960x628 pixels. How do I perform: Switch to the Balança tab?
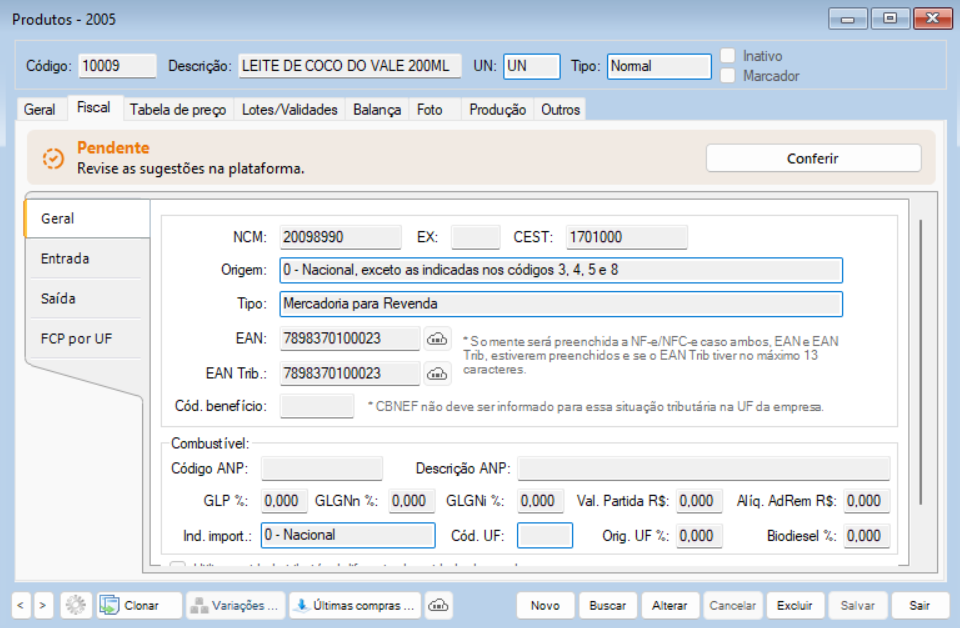pyautogui.click(x=377, y=110)
